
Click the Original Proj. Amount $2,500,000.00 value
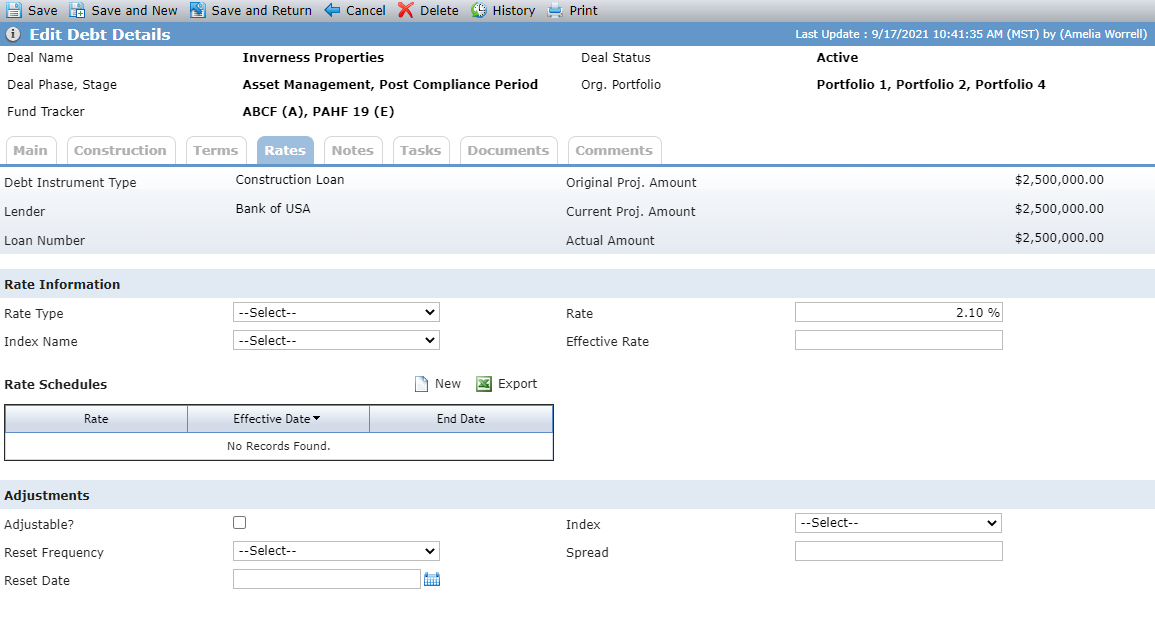[1059, 180]
